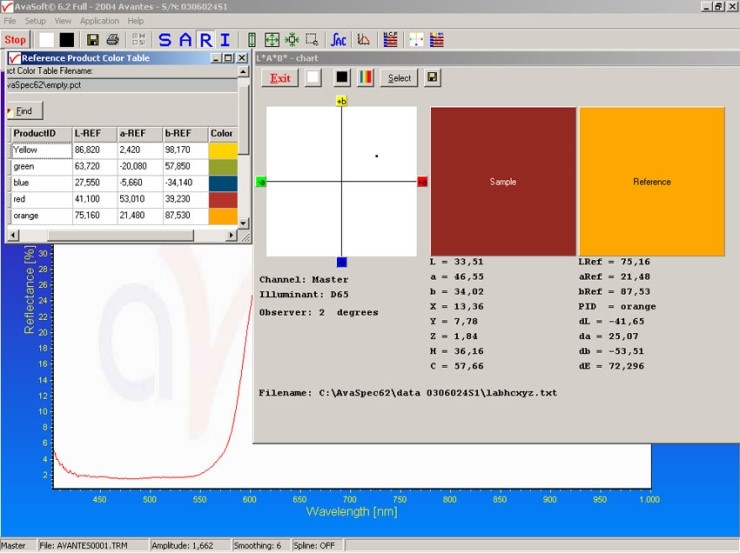Click scroll up arrow in color table
Screen dimensions: 740x553
243,72
